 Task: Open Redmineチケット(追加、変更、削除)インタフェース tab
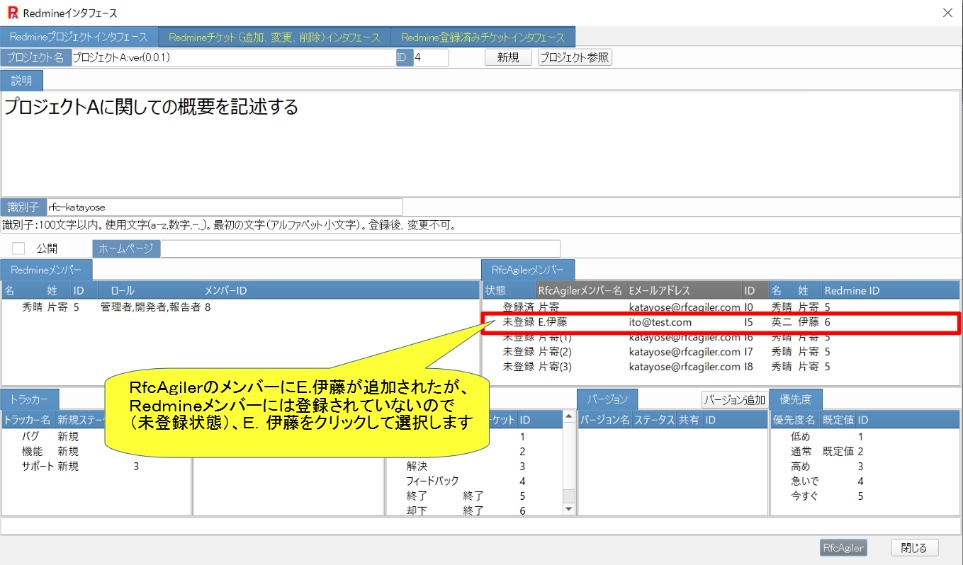coord(275,37)
